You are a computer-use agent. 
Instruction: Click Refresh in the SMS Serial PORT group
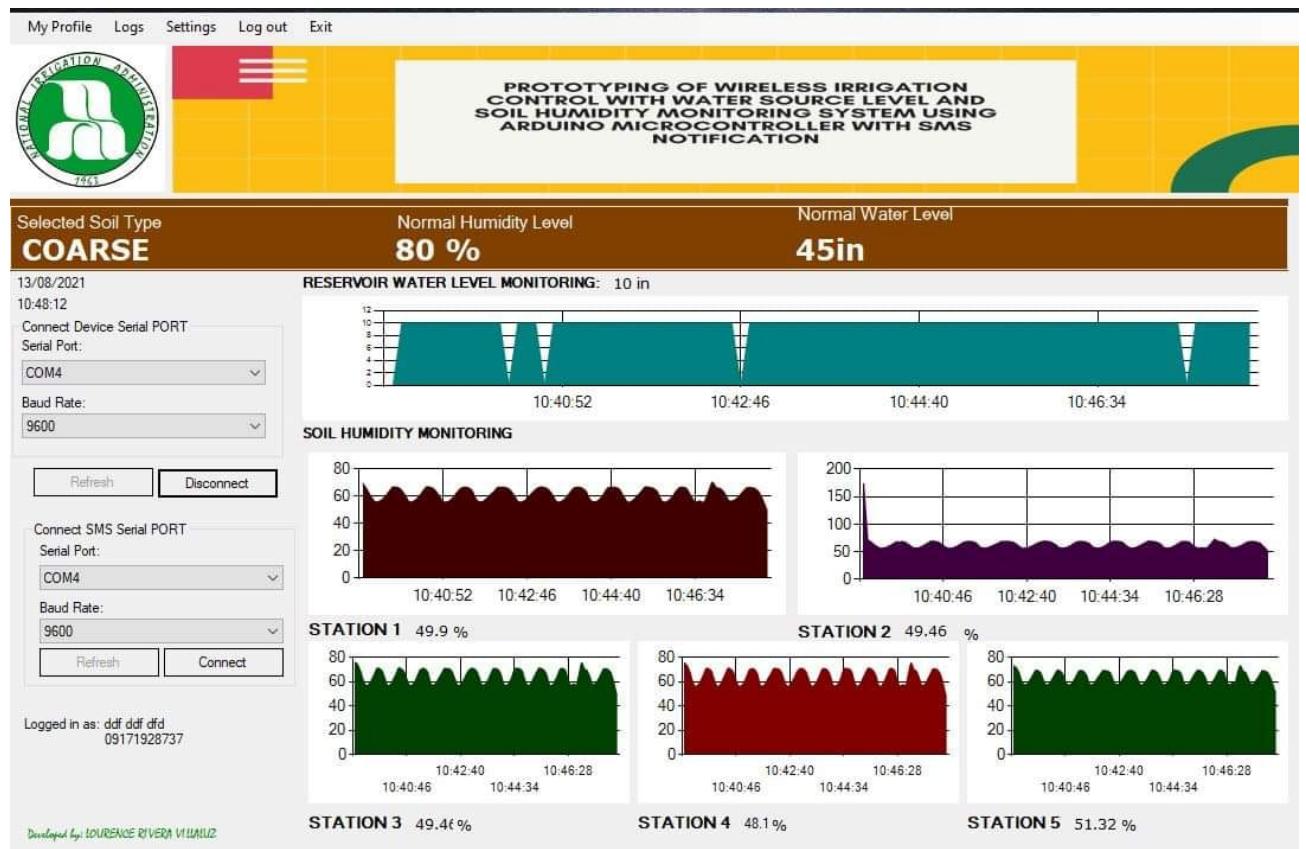99,662
